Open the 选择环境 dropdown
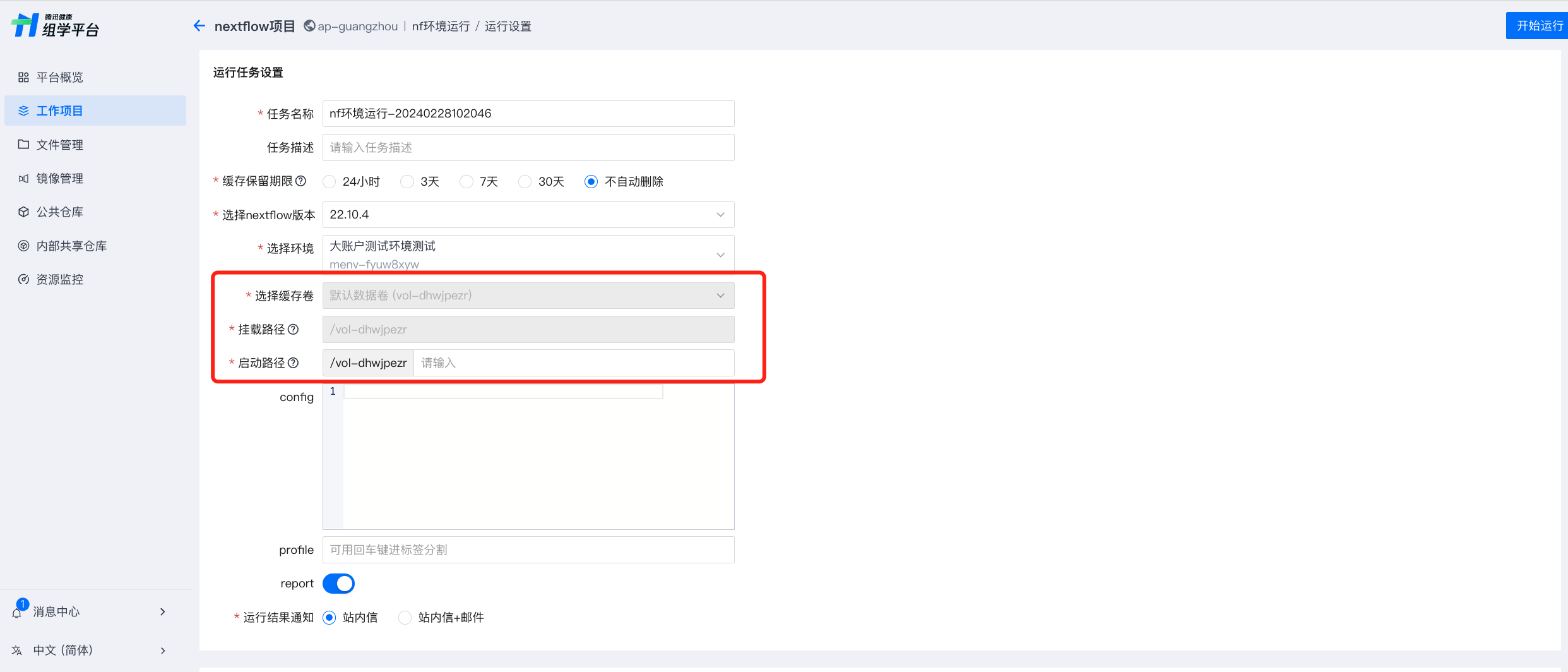Screen dimensions: 1568x672 pos(528,254)
